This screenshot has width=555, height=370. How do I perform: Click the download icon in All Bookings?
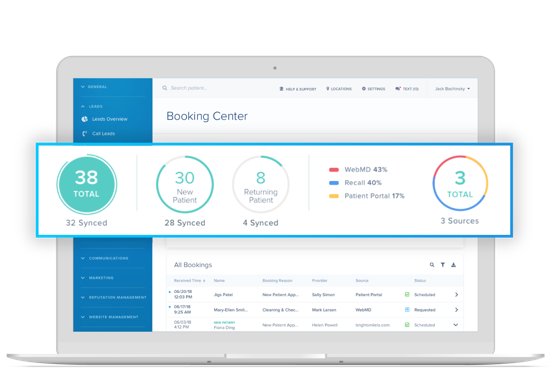coord(453,264)
